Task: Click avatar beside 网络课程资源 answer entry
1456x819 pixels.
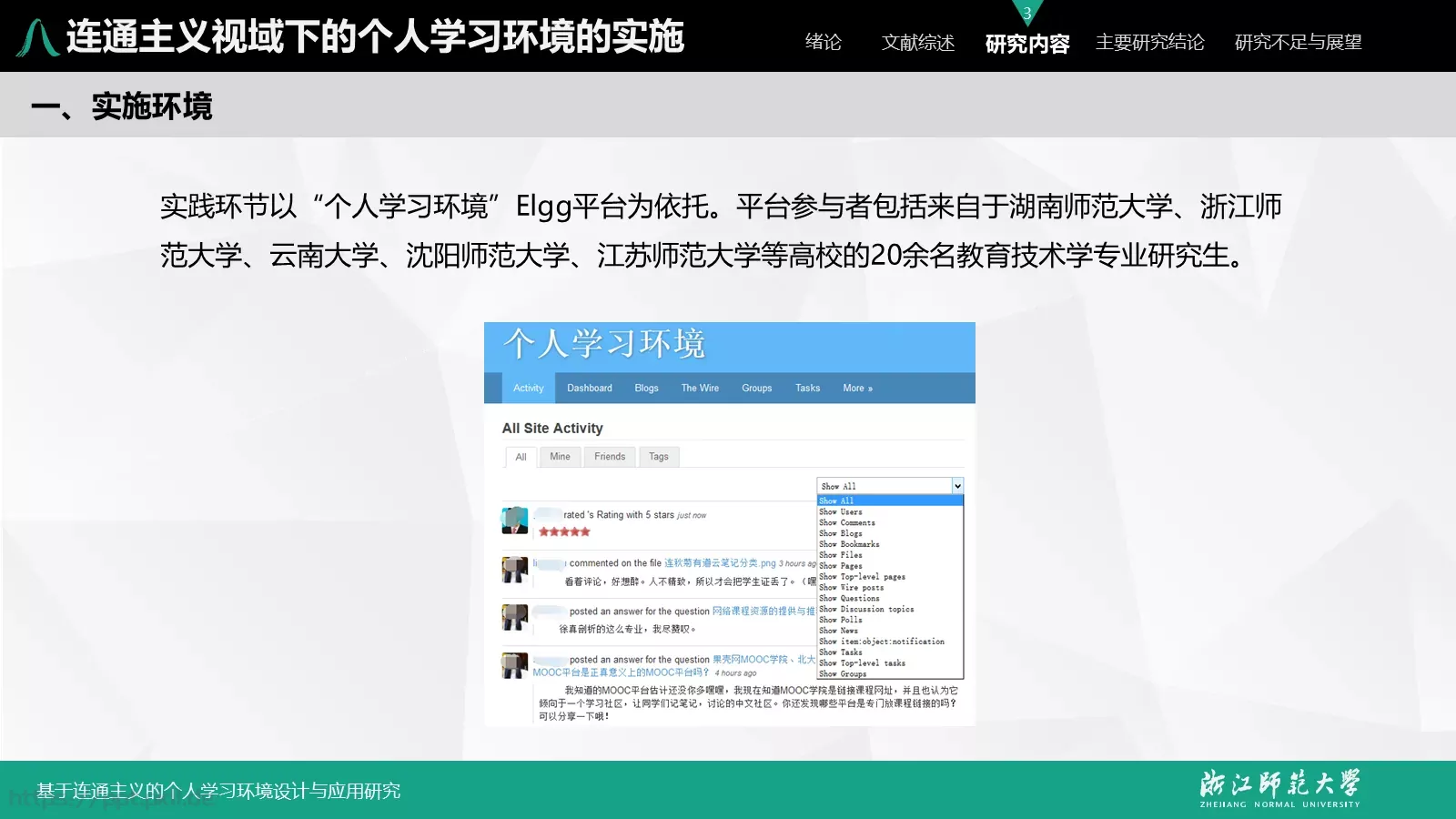Action: pyautogui.click(x=514, y=618)
